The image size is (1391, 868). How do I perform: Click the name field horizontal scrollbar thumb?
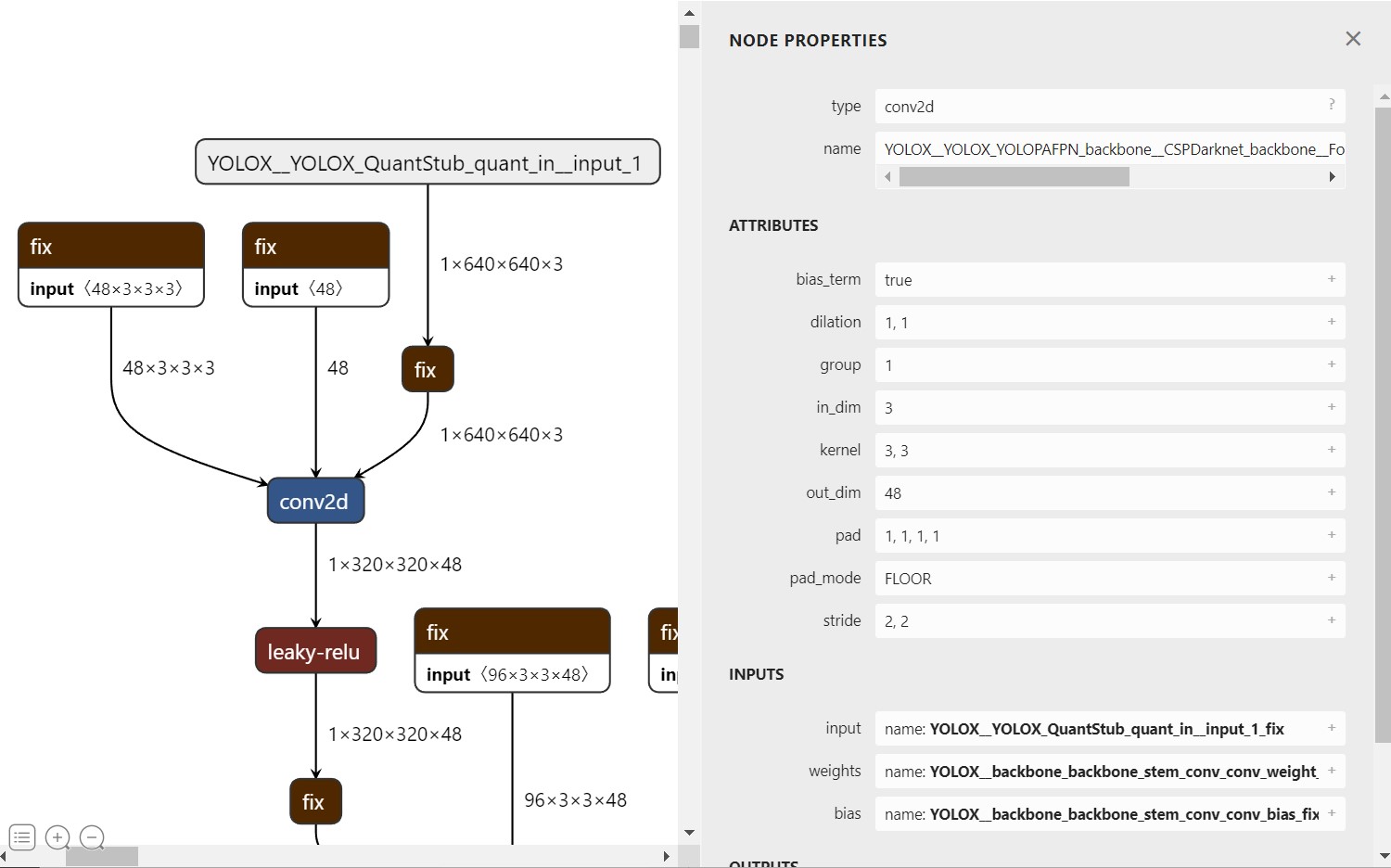[x=1015, y=177]
